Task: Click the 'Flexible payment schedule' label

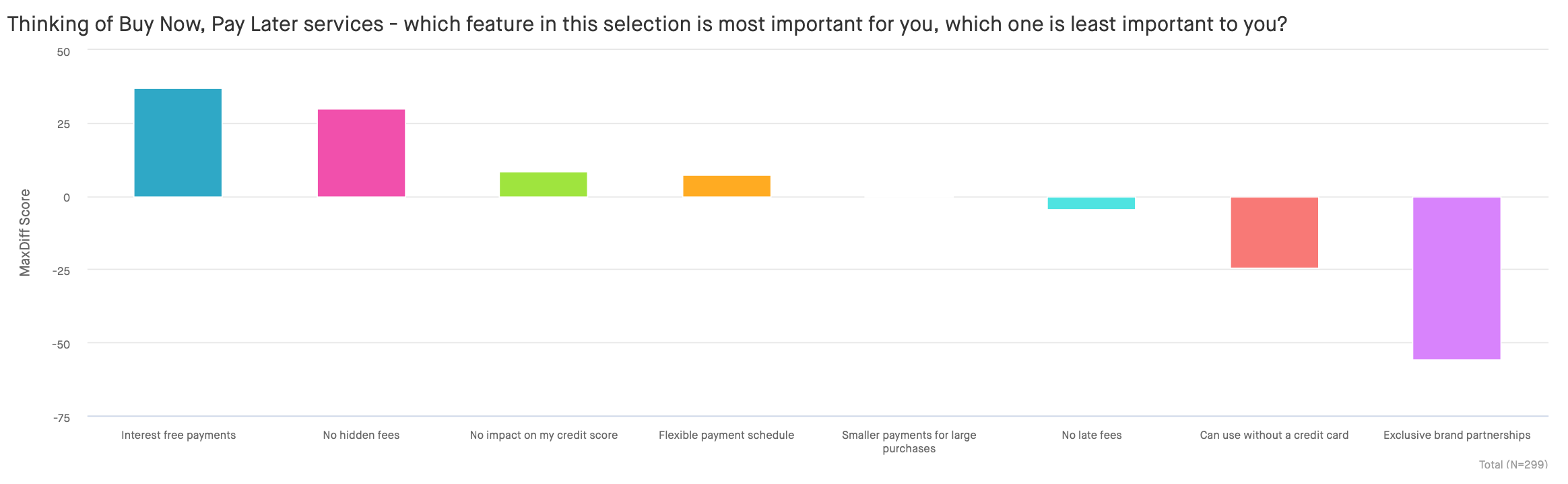Action: click(726, 435)
